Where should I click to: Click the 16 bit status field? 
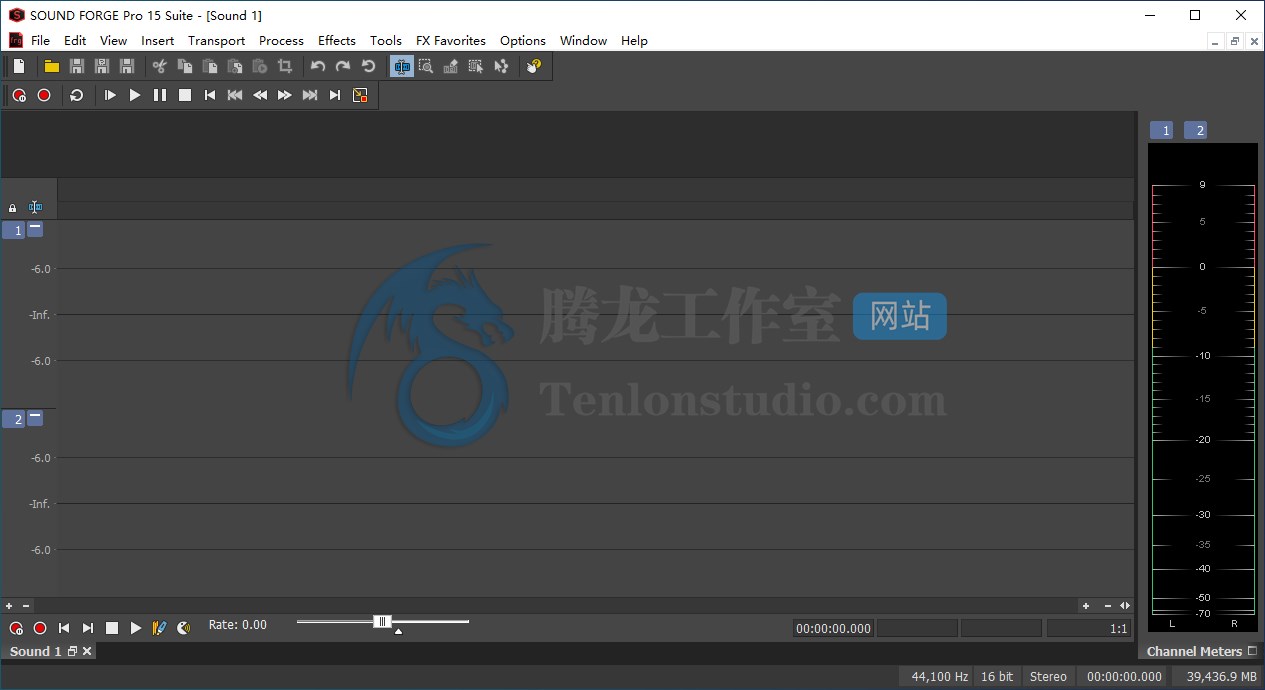pos(997,677)
